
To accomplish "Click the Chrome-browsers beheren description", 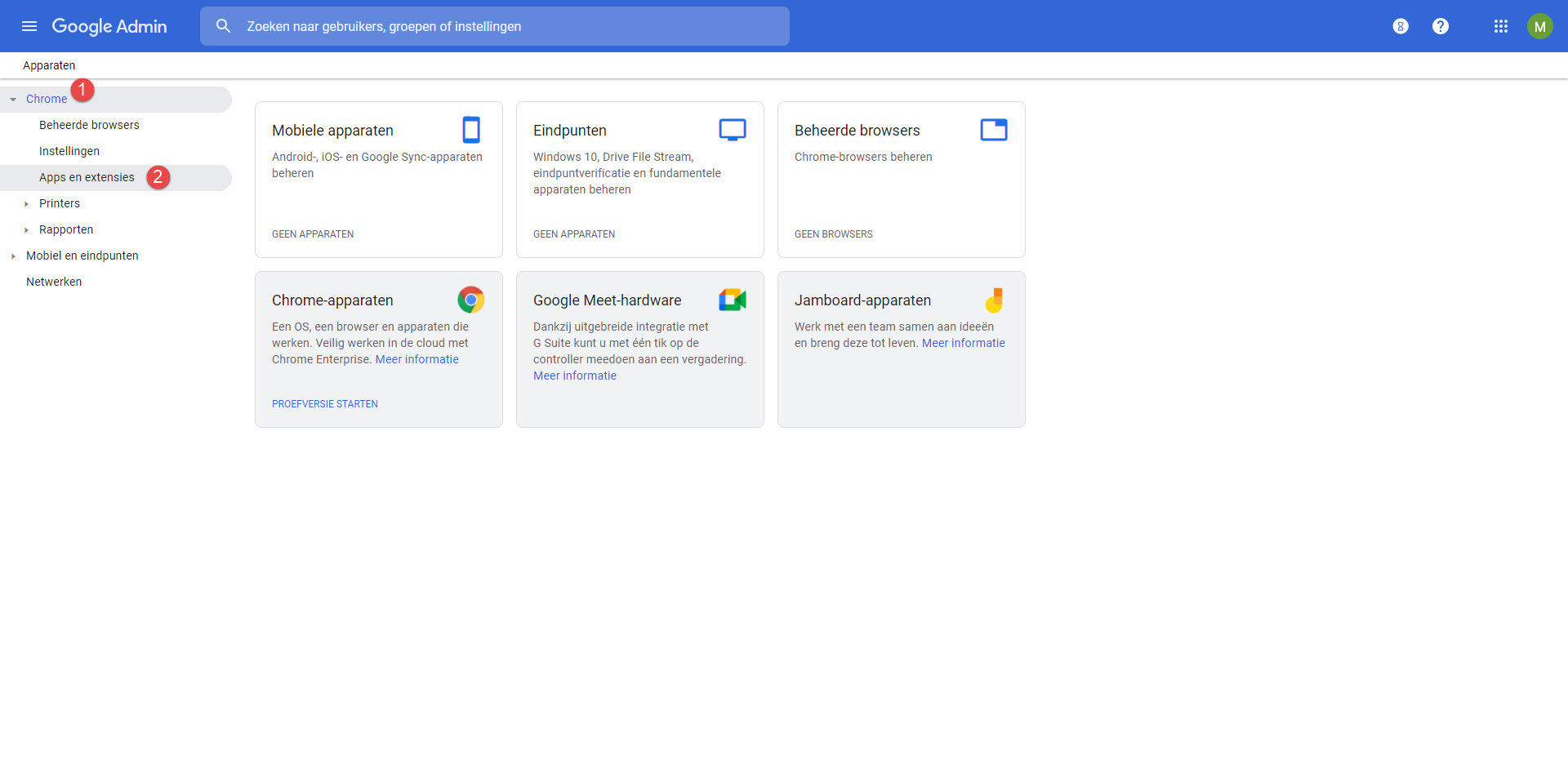I will (863, 157).
